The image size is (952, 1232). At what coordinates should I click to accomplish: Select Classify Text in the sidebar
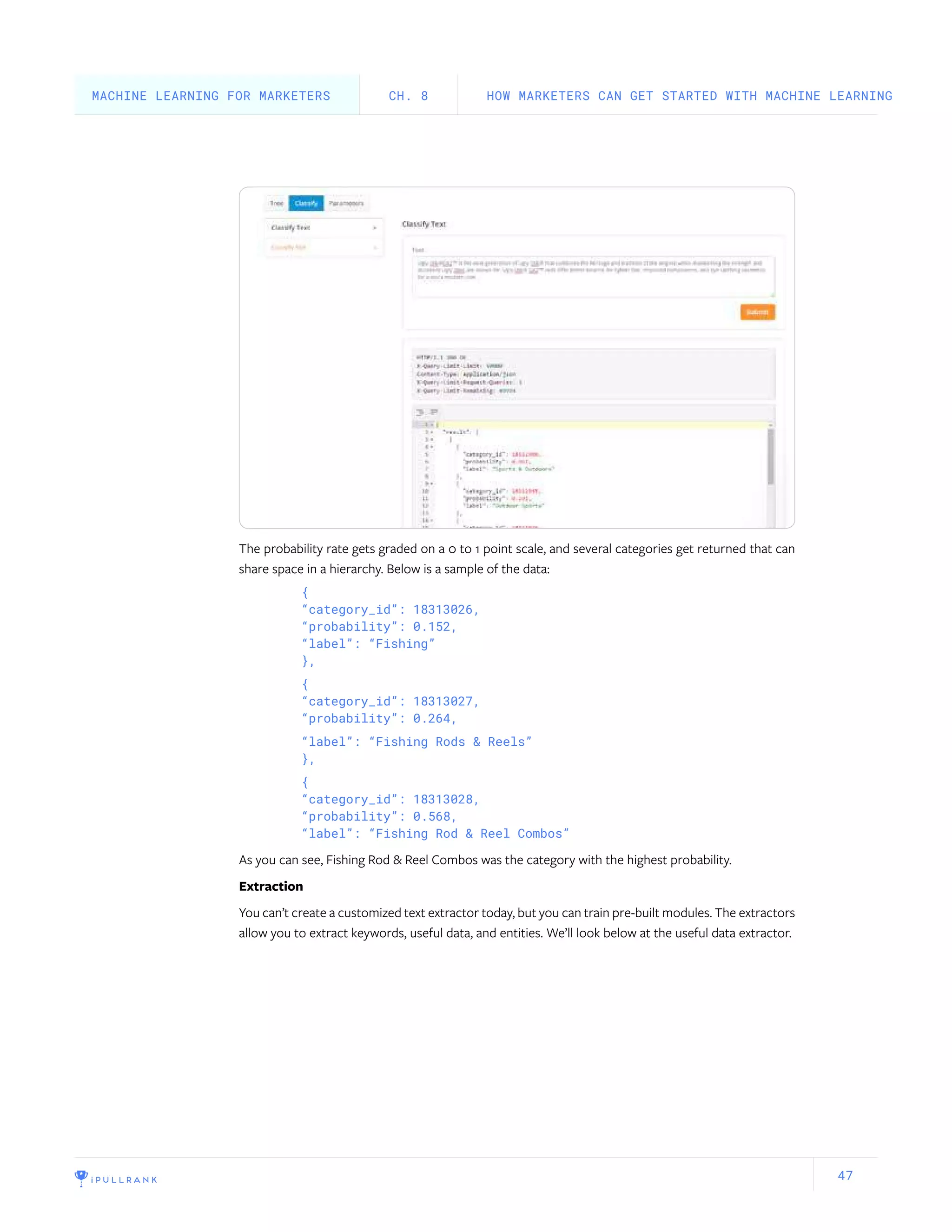[291, 228]
